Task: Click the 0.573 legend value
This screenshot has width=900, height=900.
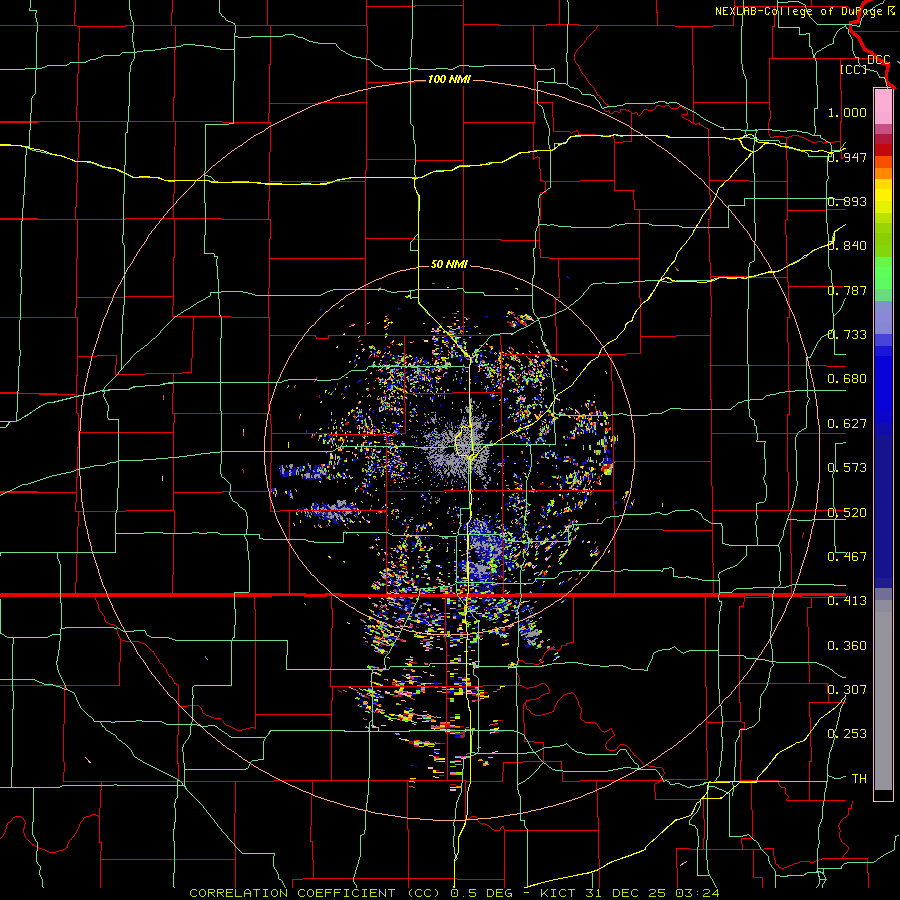Action: 847,468
